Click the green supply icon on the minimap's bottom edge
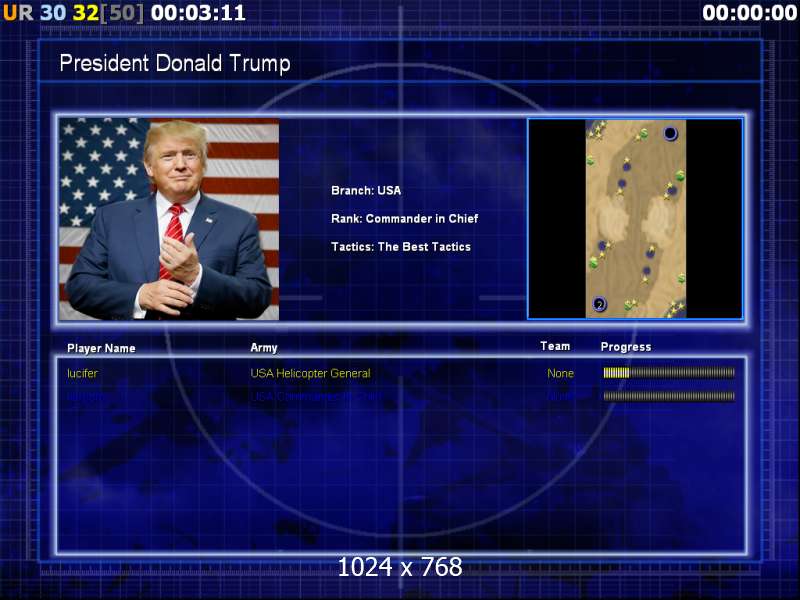The image size is (800, 600). [628, 305]
